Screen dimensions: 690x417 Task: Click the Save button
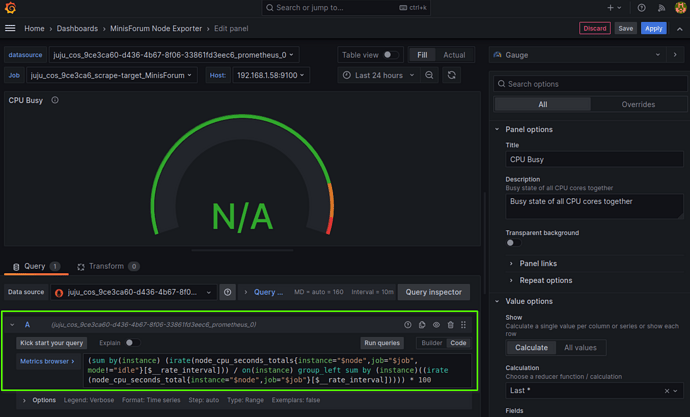point(625,28)
